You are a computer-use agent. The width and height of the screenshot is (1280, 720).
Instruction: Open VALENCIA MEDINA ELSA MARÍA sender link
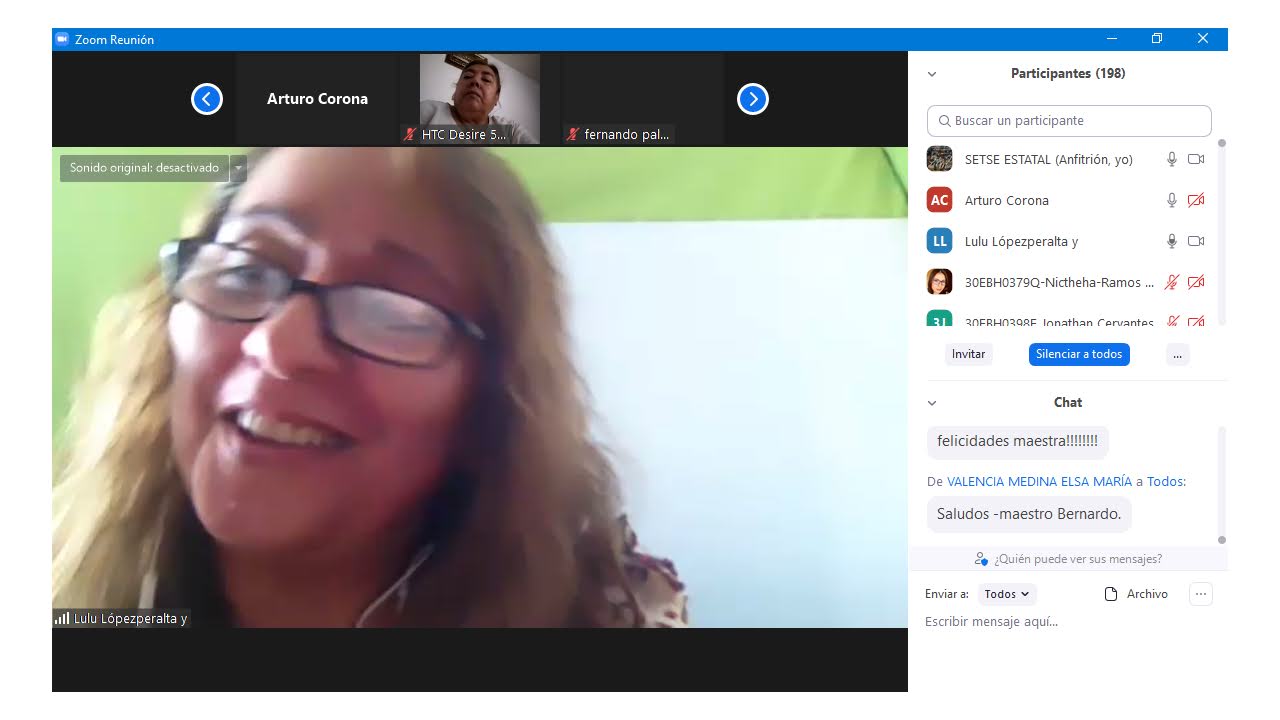click(1040, 481)
